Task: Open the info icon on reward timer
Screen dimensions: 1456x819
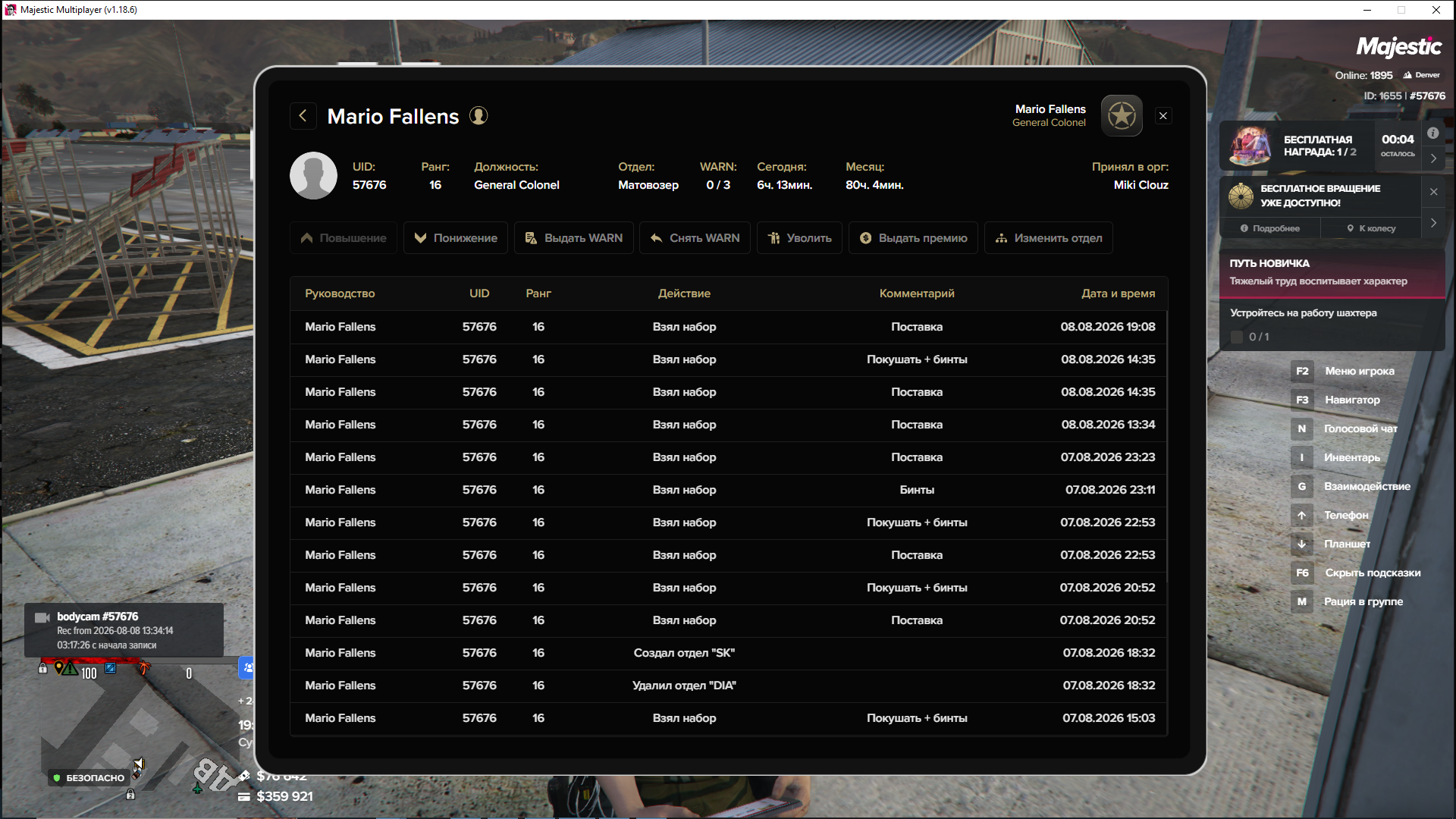Action: point(1432,133)
